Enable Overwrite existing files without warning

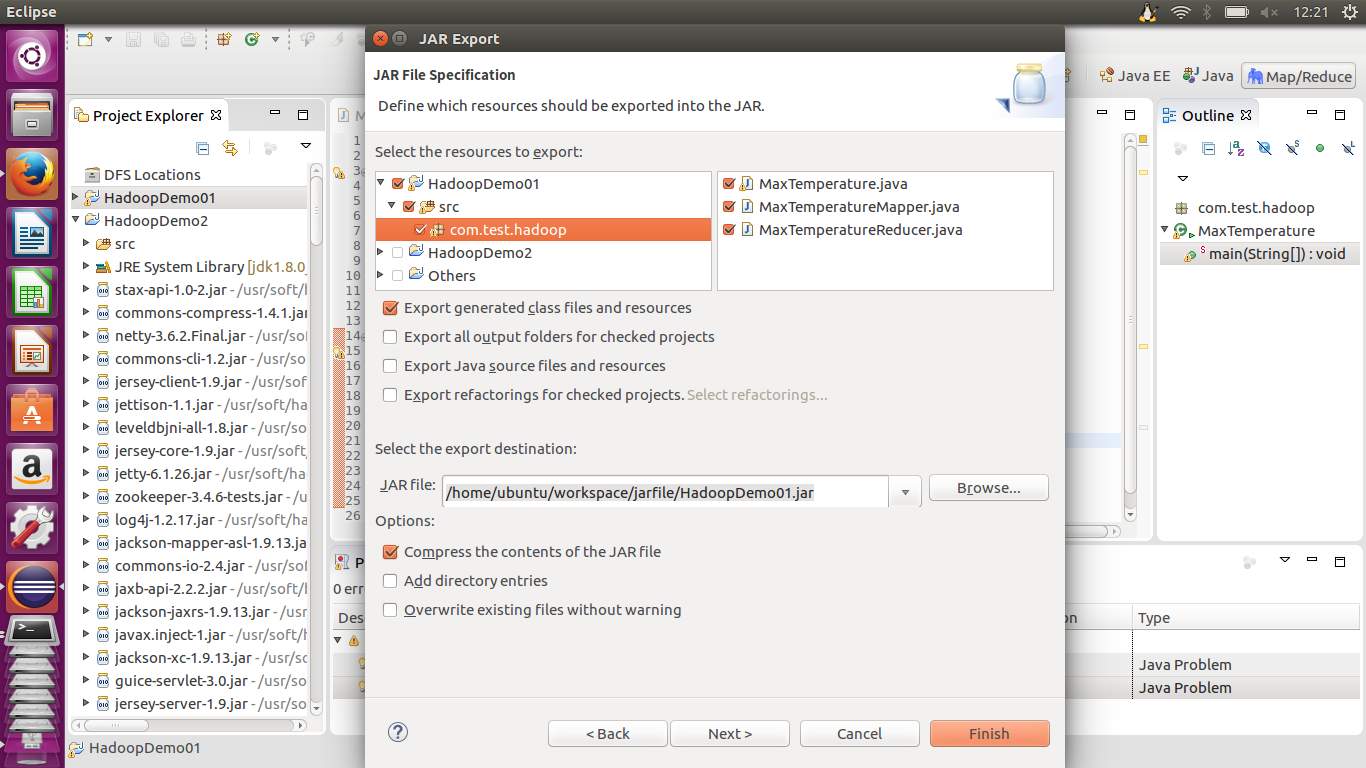(x=391, y=610)
